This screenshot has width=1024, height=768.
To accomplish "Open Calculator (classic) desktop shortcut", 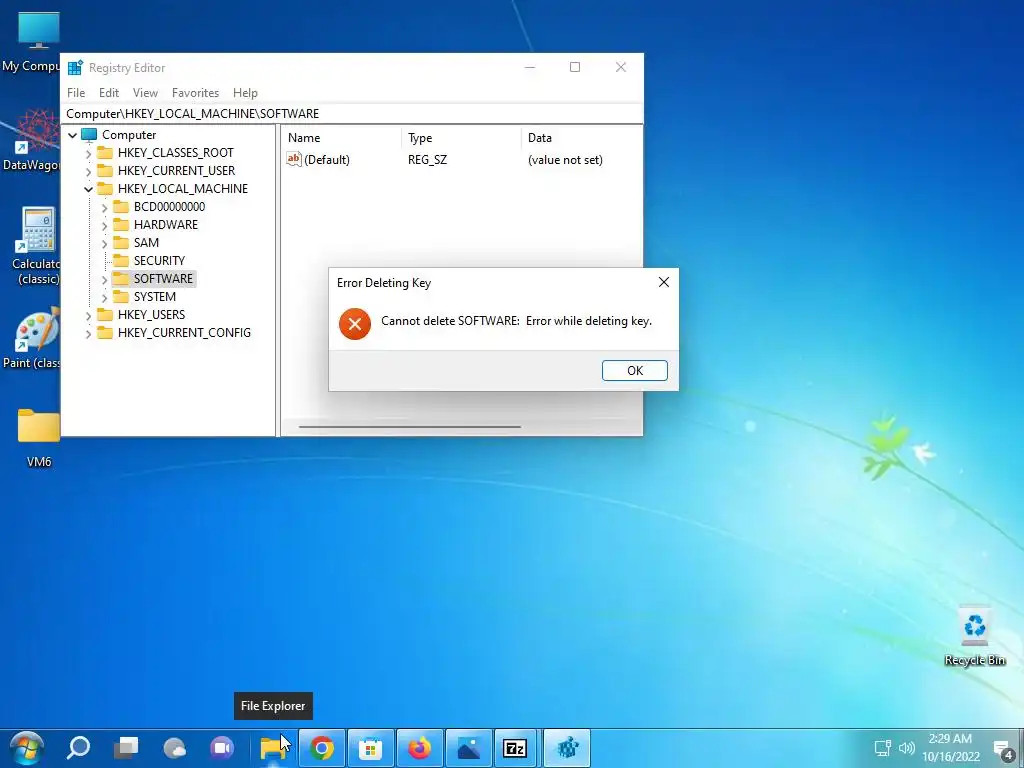I will pos(37,246).
